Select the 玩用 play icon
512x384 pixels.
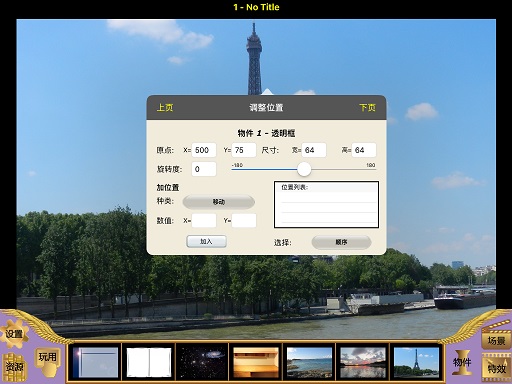coord(48,358)
